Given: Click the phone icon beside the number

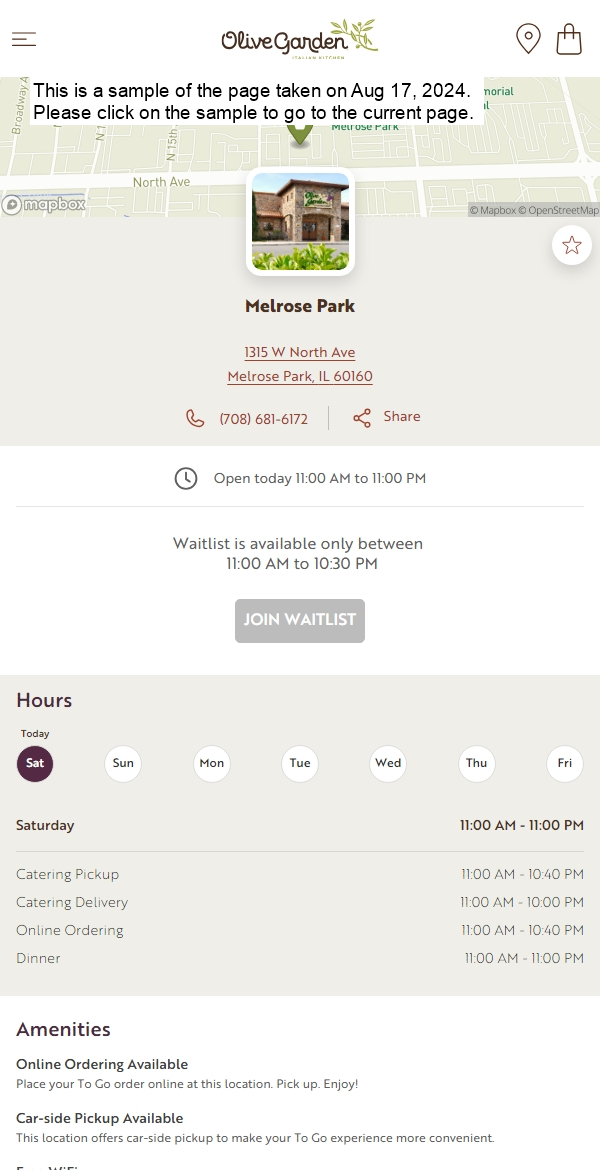Looking at the screenshot, I should [x=195, y=418].
